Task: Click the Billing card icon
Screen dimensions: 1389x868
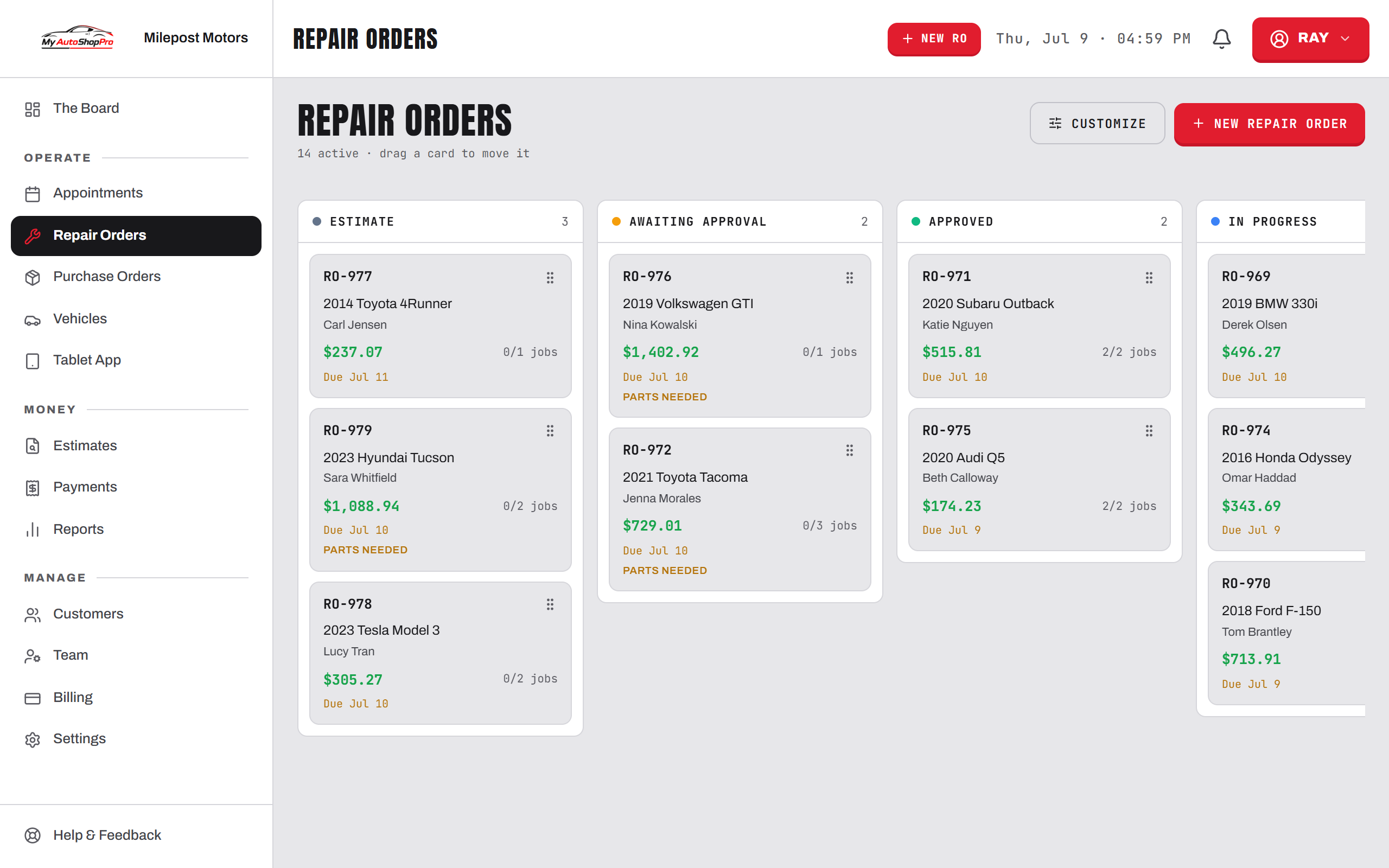Action: pyautogui.click(x=33, y=698)
